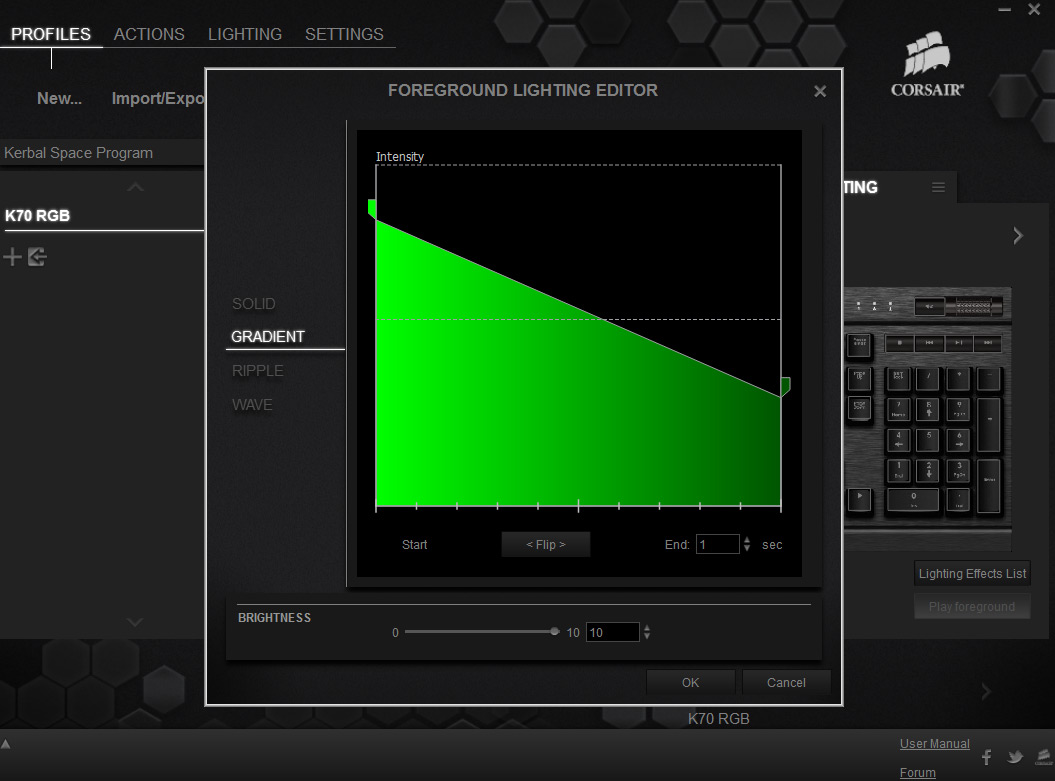Switch to the SETTINGS tab
Screen dimensions: 1055x781
coord(344,34)
